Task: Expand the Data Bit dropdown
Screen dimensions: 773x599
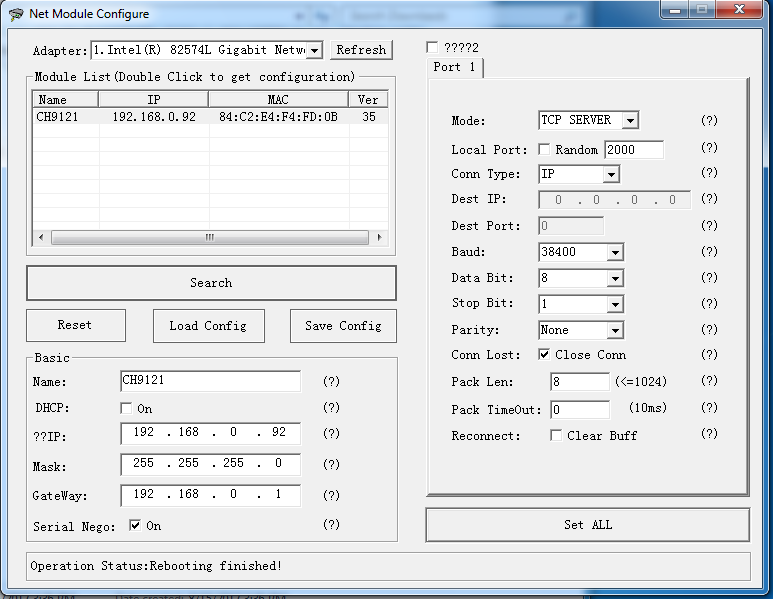Action: [x=615, y=279]
